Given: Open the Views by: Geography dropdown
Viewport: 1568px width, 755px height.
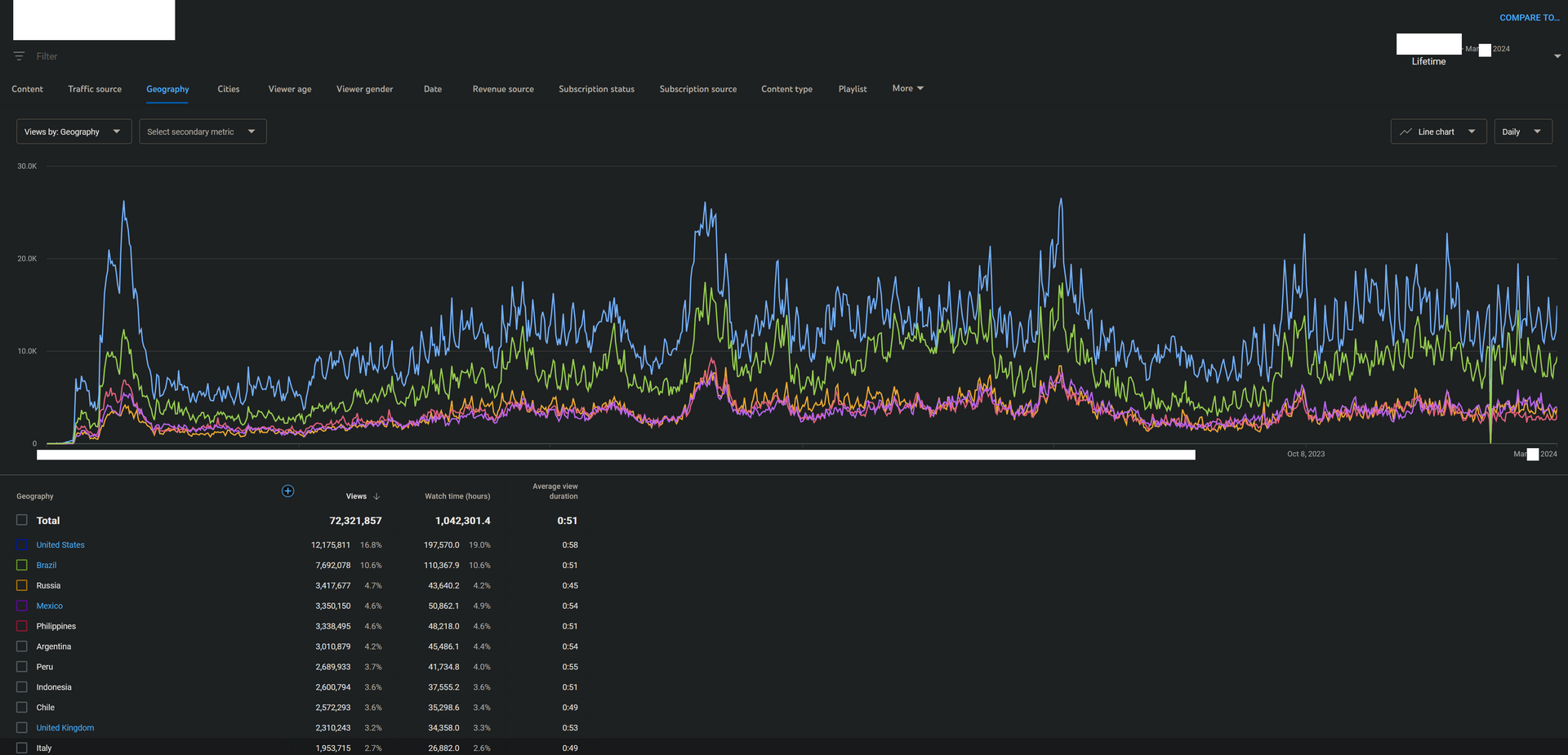Looking at the screenshot, I should click(73, 131).
